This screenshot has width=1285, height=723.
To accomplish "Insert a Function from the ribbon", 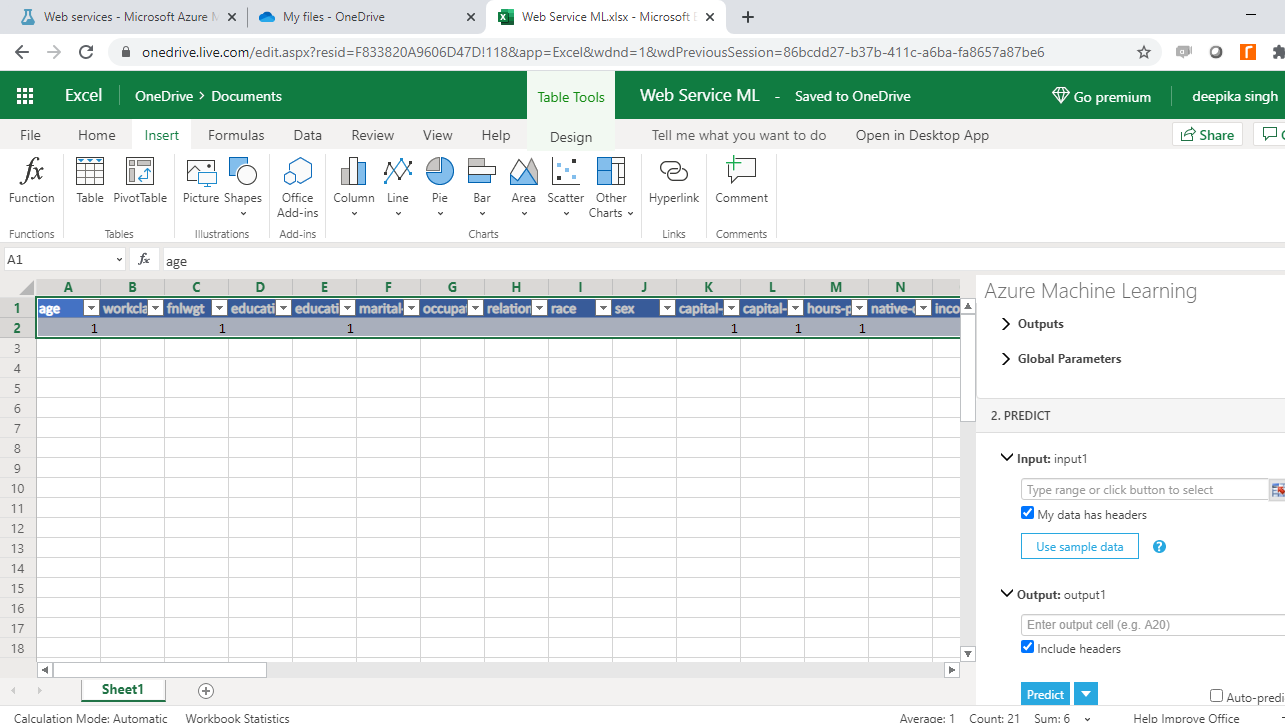I will pos(32,181).
